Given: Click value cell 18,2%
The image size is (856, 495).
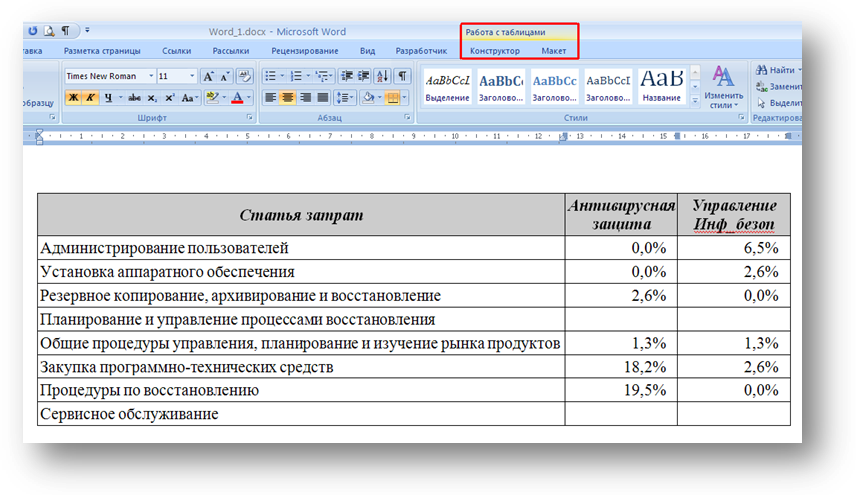Looking at the screenshot, I should click(x=621, y=367).
